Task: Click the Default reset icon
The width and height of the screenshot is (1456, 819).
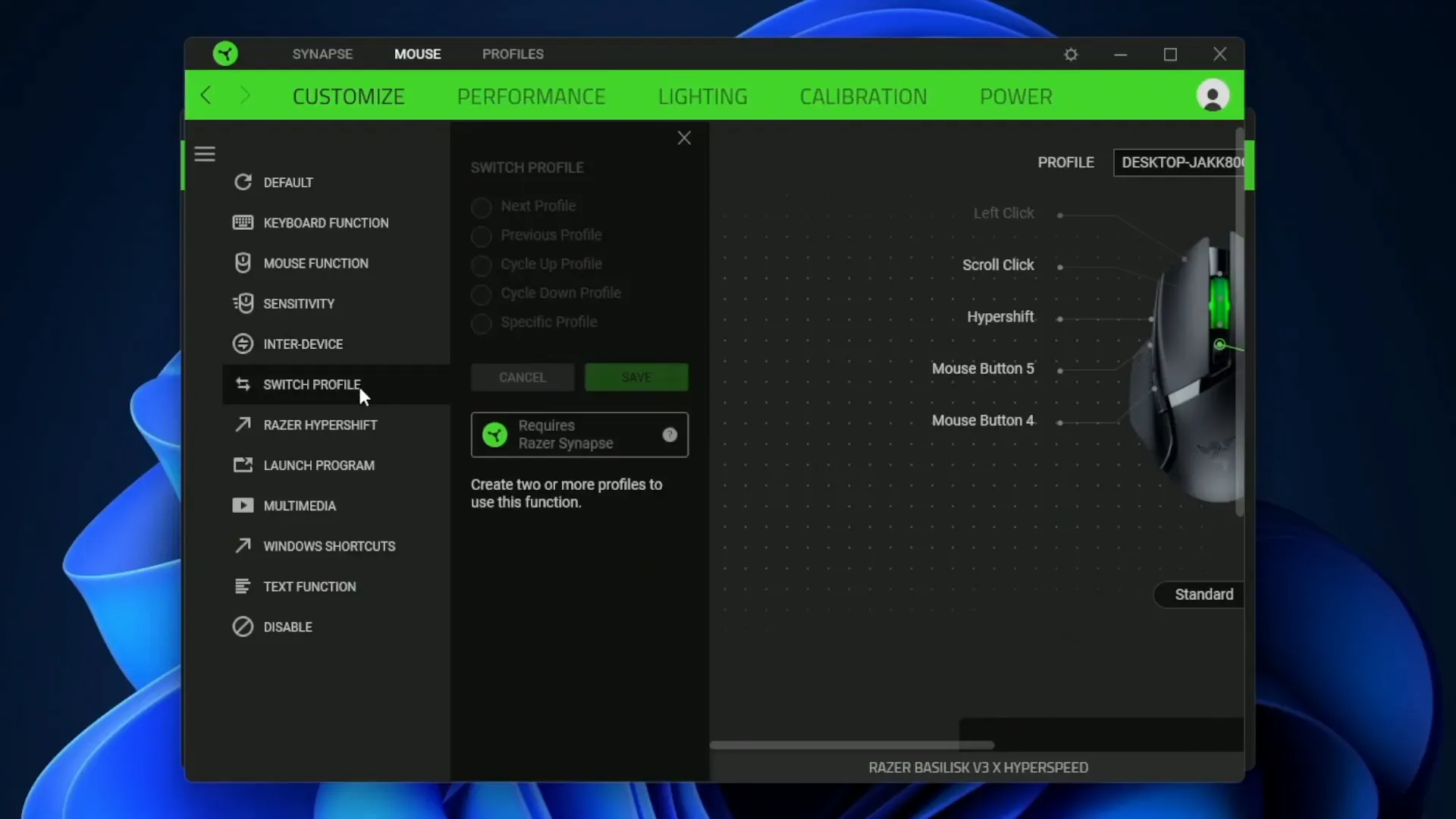Action: pos(243,182)
